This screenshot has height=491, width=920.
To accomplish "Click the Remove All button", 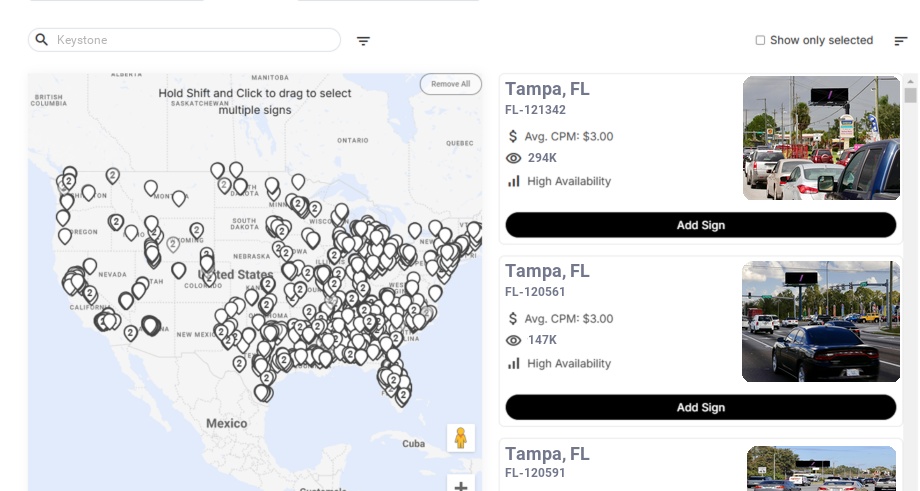I will 450,84.
